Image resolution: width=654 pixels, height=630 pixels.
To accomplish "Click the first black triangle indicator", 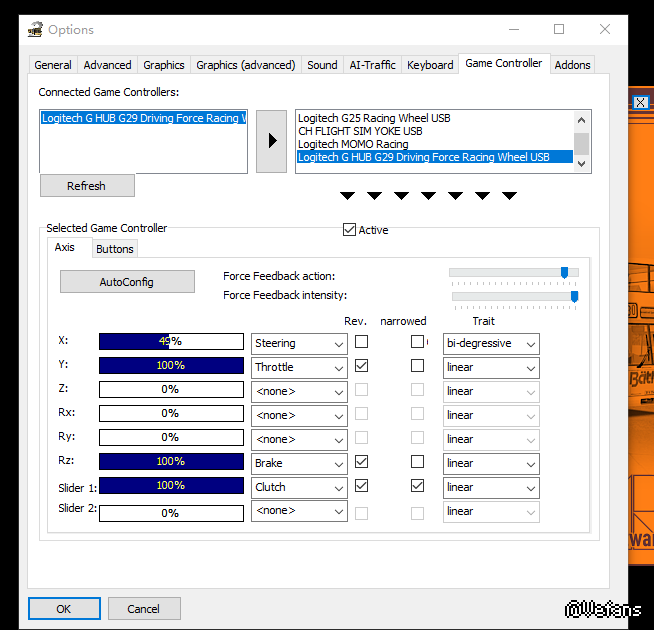I will coord(347,195).
